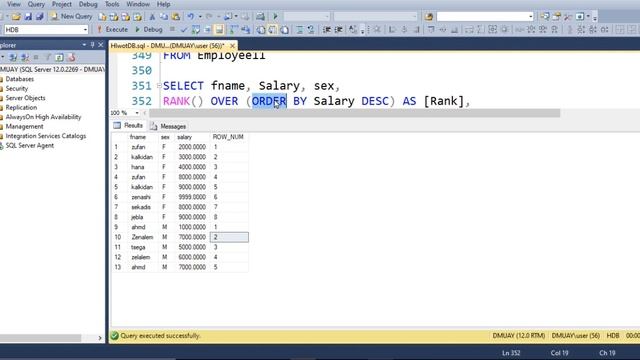
Task: Expand the standard toolbar overflow options
Action: pos(595,18)
